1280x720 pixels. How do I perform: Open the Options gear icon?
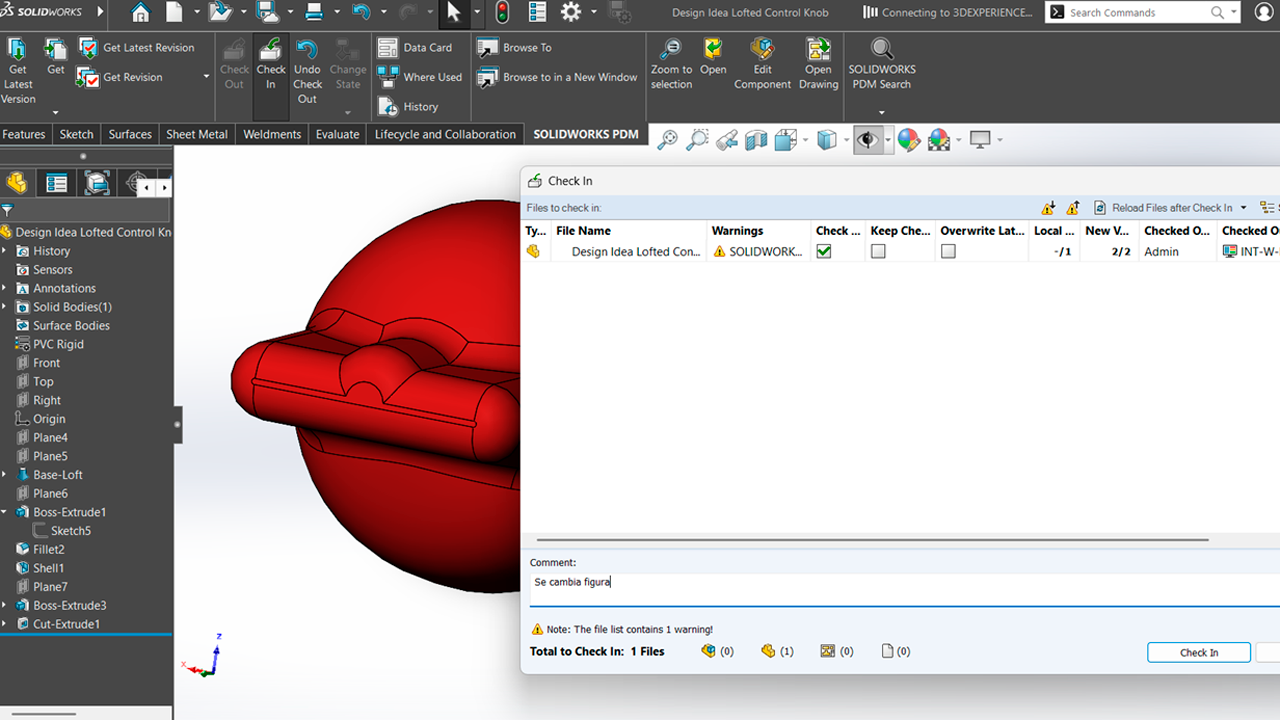pyautogui.click(x=571, y=13)
